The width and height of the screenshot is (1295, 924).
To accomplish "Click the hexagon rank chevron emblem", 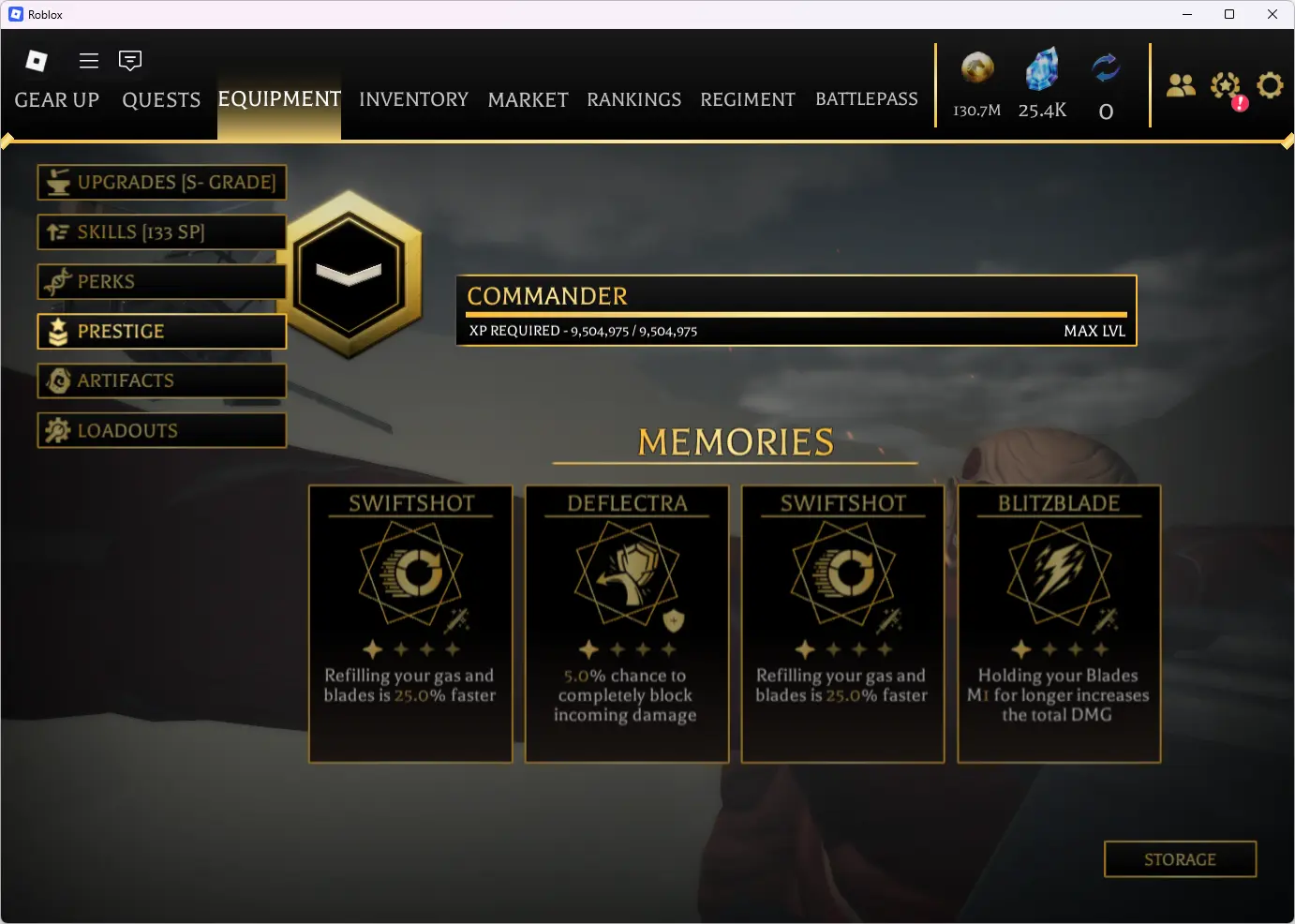I will tap(350, 274).
